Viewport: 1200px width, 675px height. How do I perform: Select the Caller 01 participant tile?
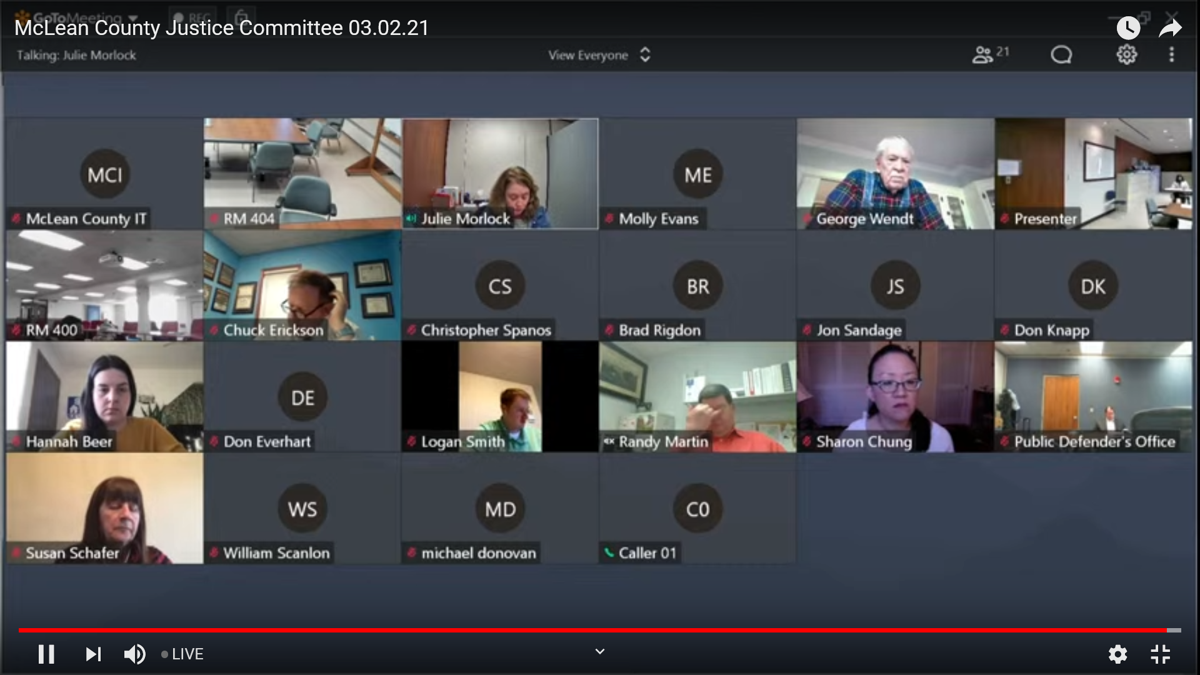(x=697, y=508)
